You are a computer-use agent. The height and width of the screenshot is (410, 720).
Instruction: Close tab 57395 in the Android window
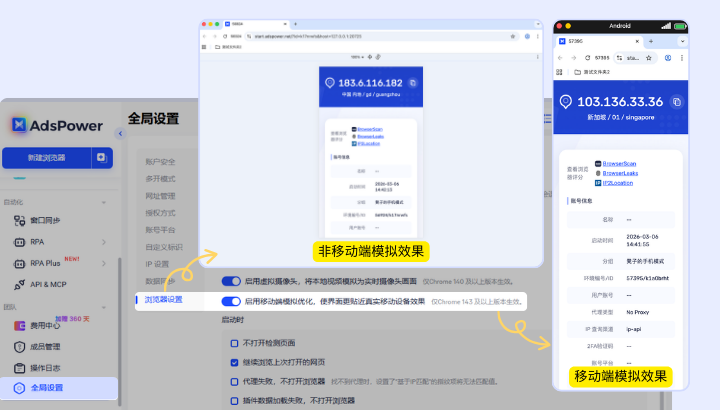pyautogui.click(x=637, y=41)
